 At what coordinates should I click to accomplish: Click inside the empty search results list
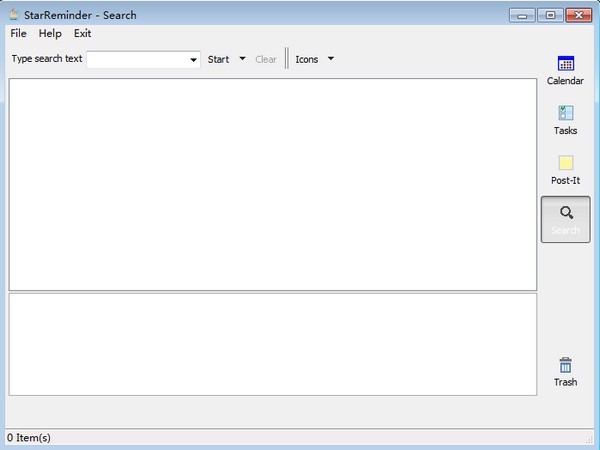[x=272, y=184]
